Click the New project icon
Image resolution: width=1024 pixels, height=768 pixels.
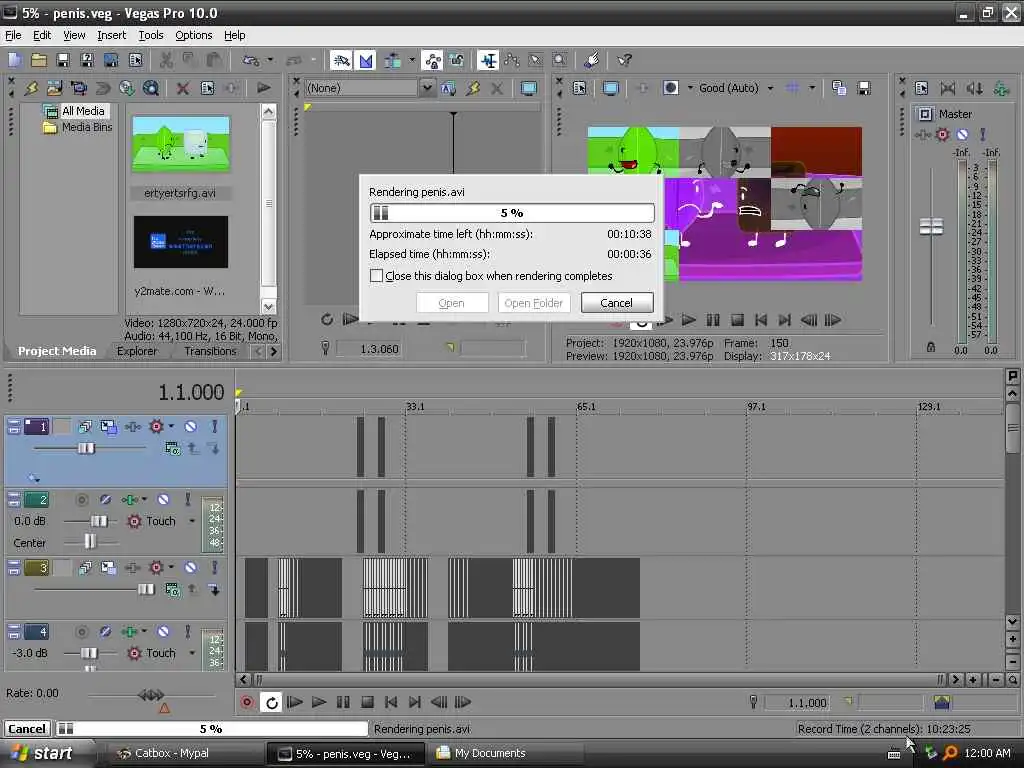[x=14, y=61]
